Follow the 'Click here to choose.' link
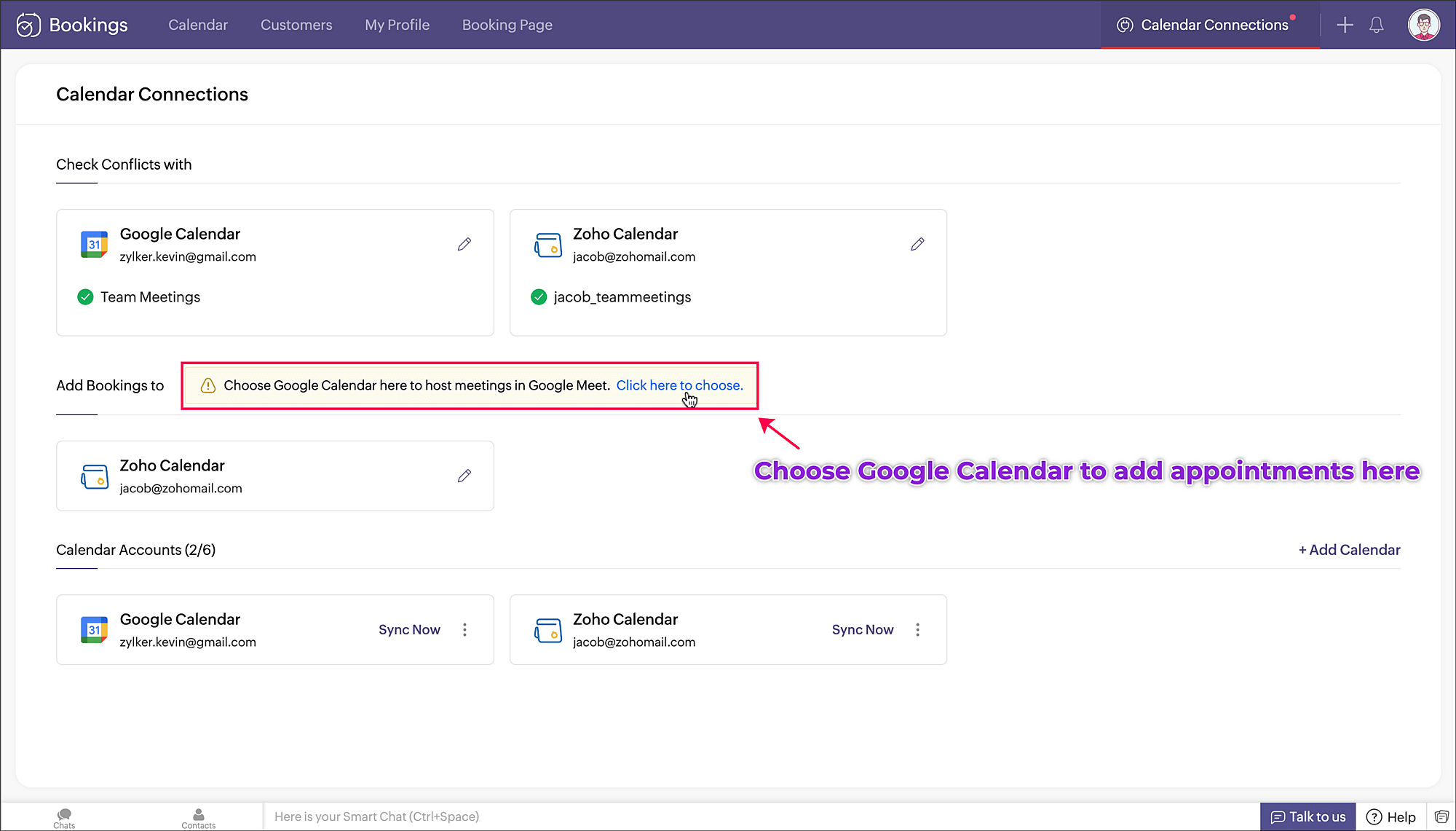This screenshot has height=831, width=1456. tap(679, 385)
